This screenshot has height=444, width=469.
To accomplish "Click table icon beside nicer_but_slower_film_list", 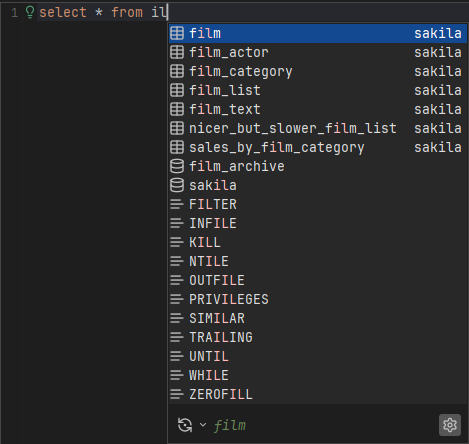I will tap(177, 128).
